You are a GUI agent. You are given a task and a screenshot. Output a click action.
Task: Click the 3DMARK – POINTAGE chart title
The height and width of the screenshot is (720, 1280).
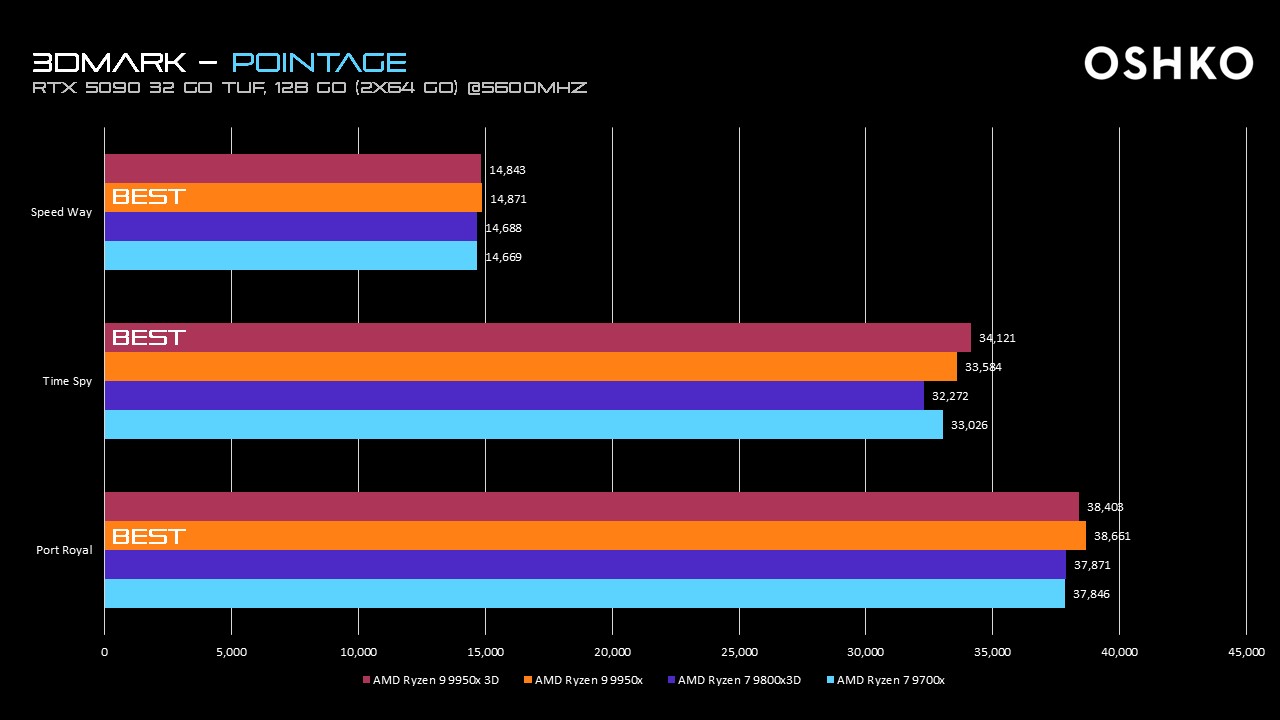[x=219, y=62]
